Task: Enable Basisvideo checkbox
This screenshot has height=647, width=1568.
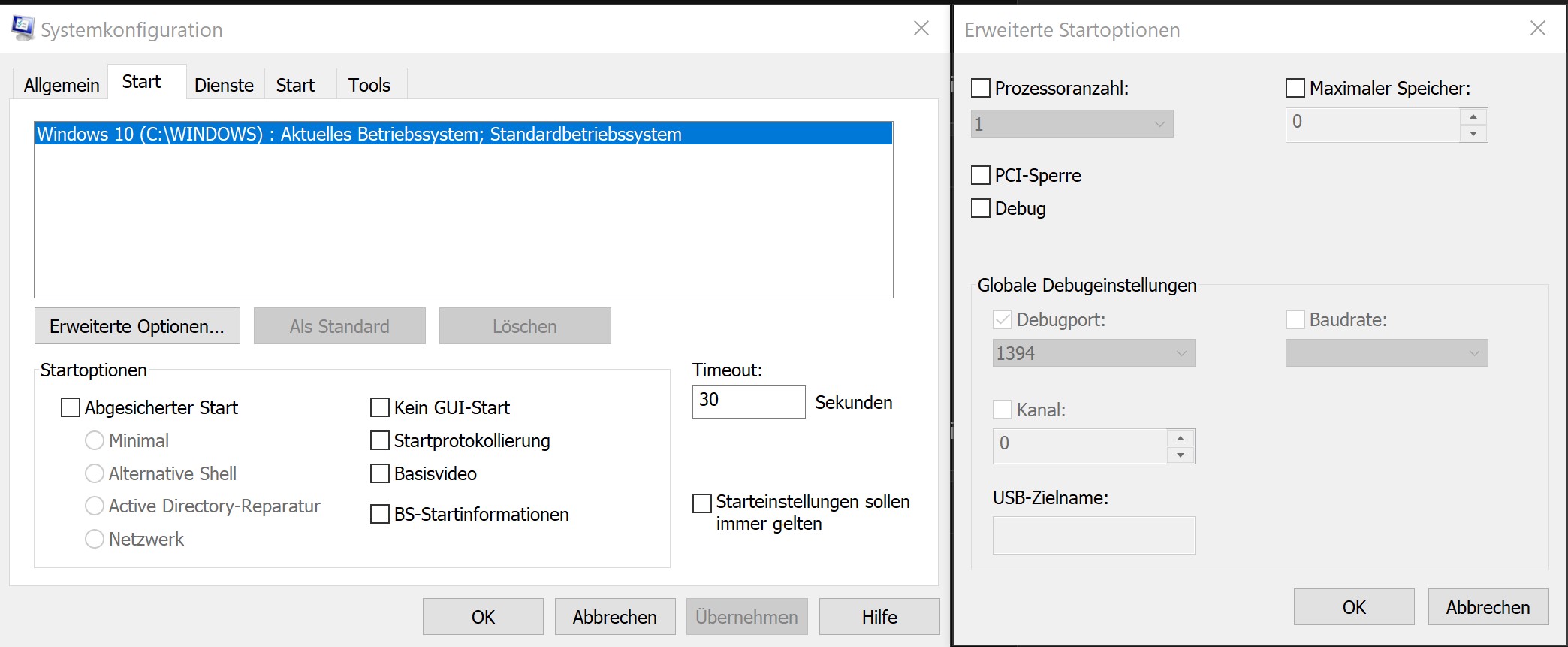Action: (x=380, y=473)
